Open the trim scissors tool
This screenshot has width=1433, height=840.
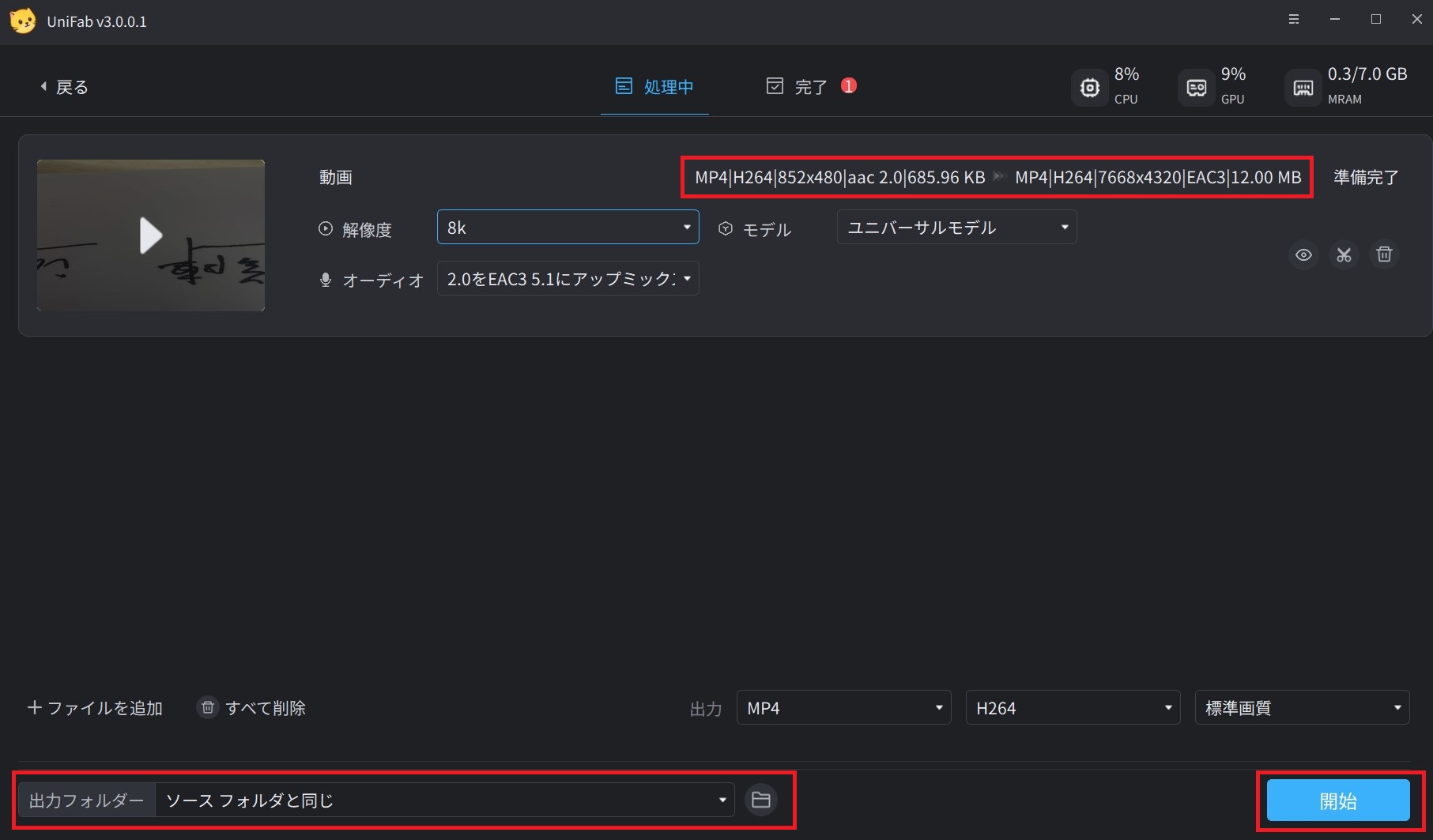click(x=1344, y=254)
